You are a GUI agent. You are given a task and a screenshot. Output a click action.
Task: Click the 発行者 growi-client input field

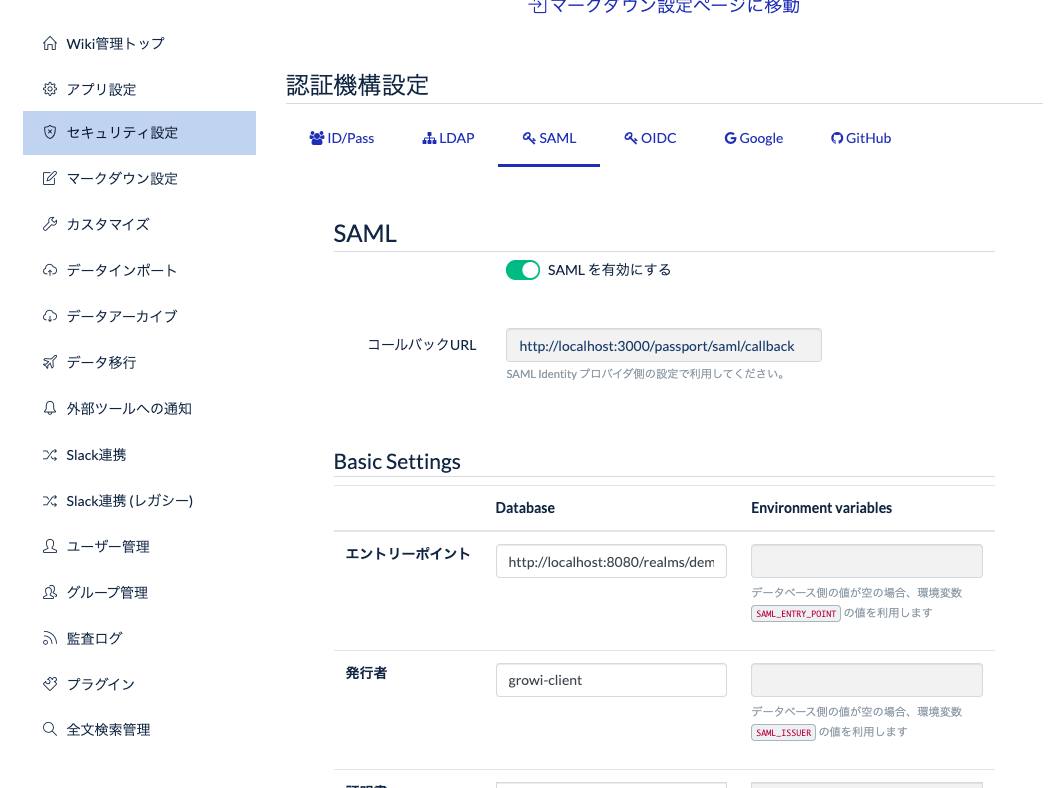(611, 680)
